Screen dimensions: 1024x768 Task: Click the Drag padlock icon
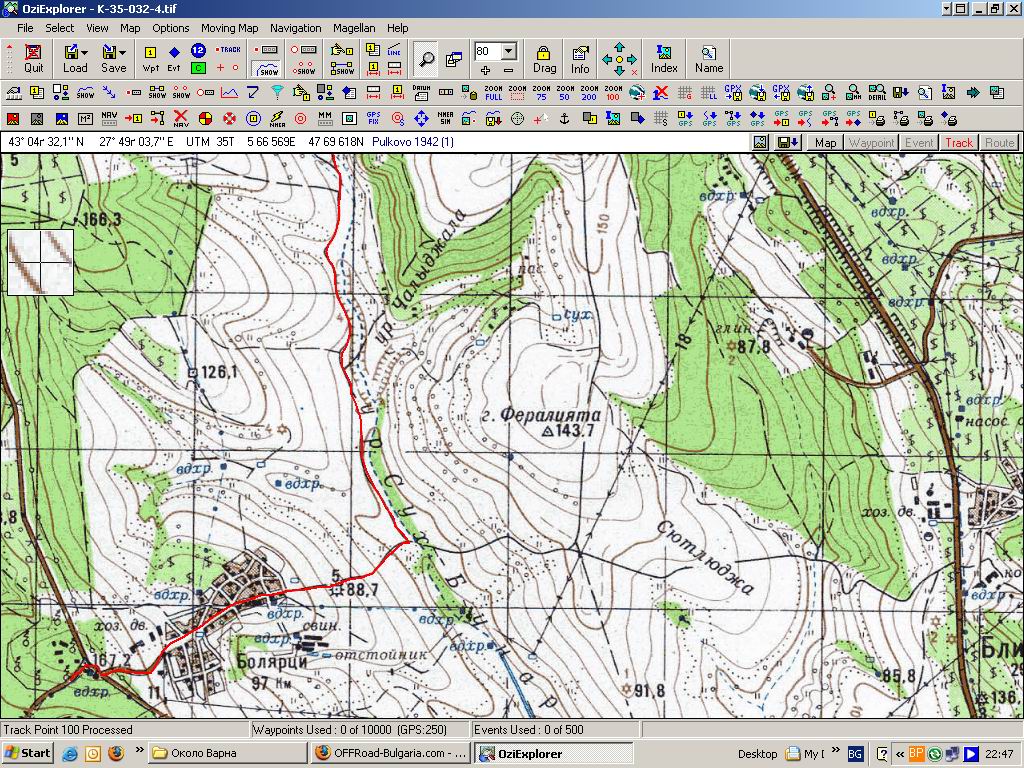tap(544, 58)
